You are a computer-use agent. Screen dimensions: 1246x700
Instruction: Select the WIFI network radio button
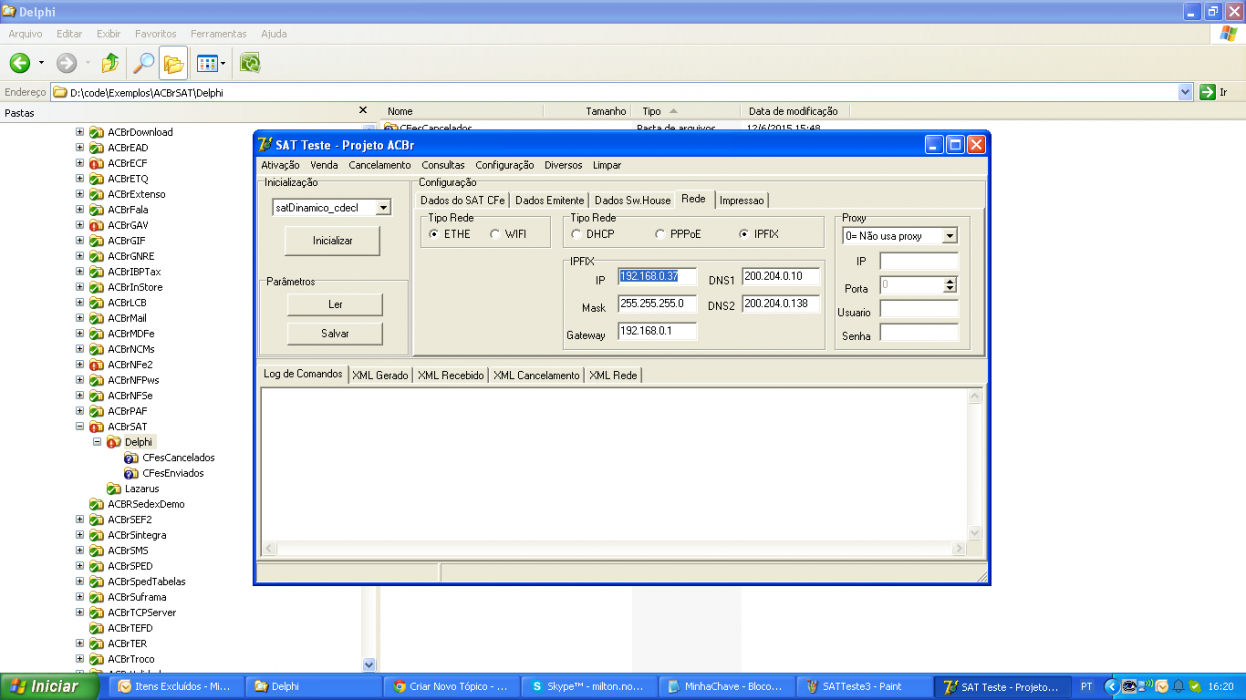[x=495, y=234]
